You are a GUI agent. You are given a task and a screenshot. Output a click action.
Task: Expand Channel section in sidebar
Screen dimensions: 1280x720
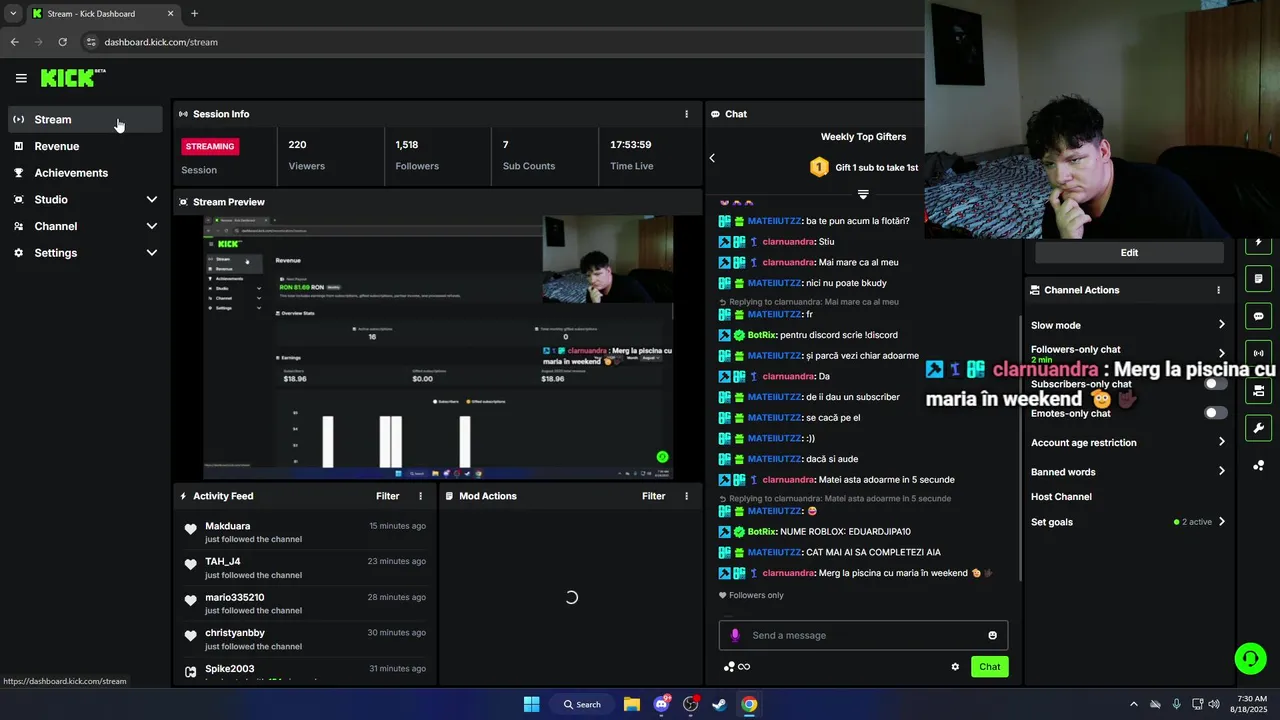click(x=152, y=226)
